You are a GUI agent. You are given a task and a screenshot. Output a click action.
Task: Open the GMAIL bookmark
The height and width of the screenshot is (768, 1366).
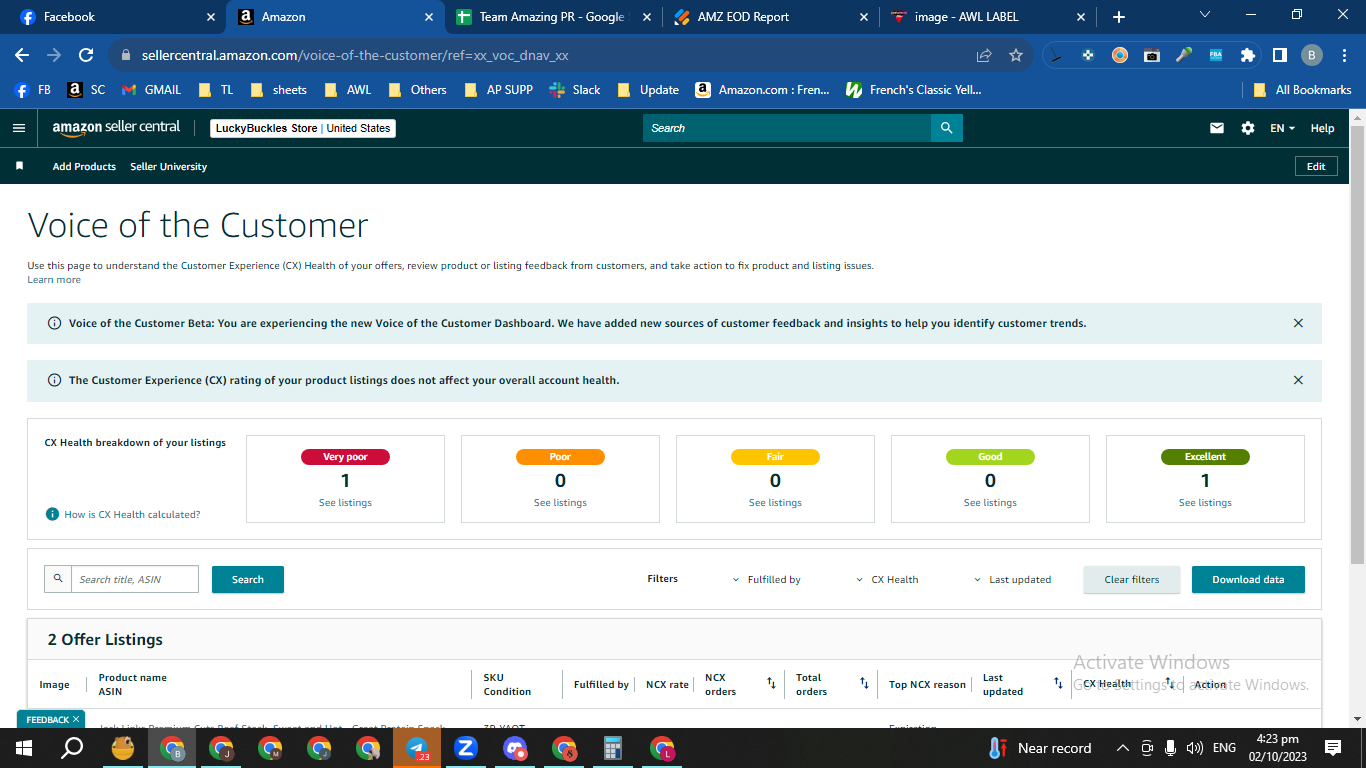151,90
